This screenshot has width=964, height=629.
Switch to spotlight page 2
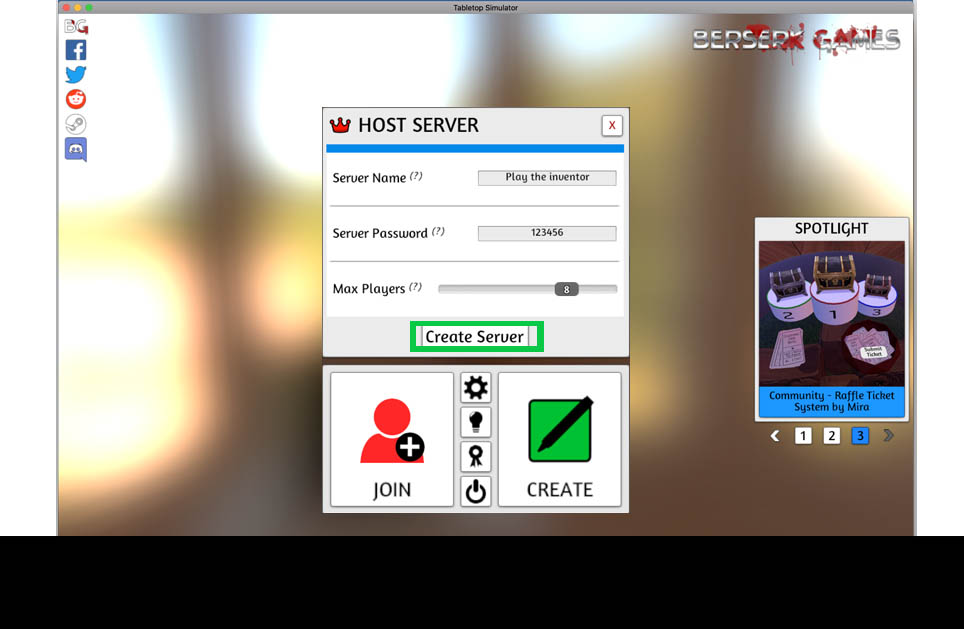pyautogui.click(x=832, y=436)
